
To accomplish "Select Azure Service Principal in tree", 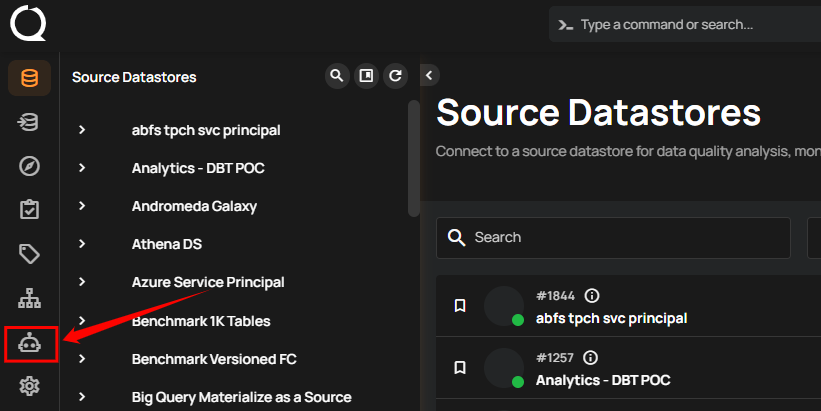I will (208, 282).
